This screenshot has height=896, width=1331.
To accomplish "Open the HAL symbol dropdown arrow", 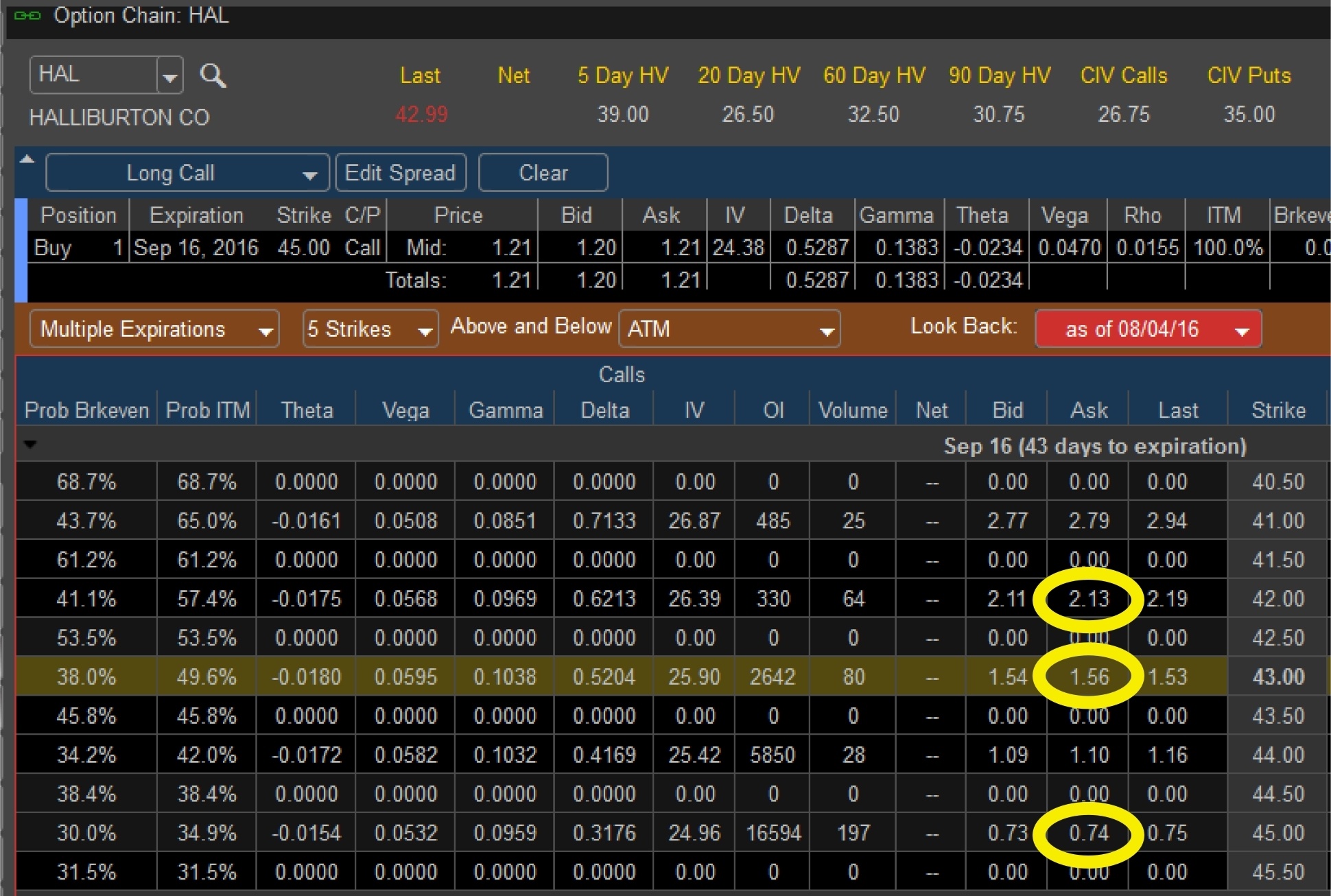I will [169, 75].
